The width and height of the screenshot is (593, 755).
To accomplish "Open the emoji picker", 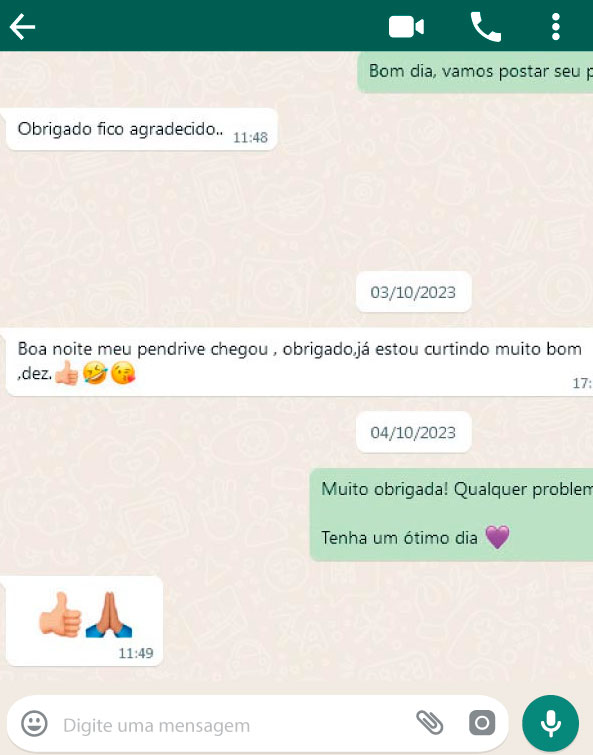I will pos(34,723).
